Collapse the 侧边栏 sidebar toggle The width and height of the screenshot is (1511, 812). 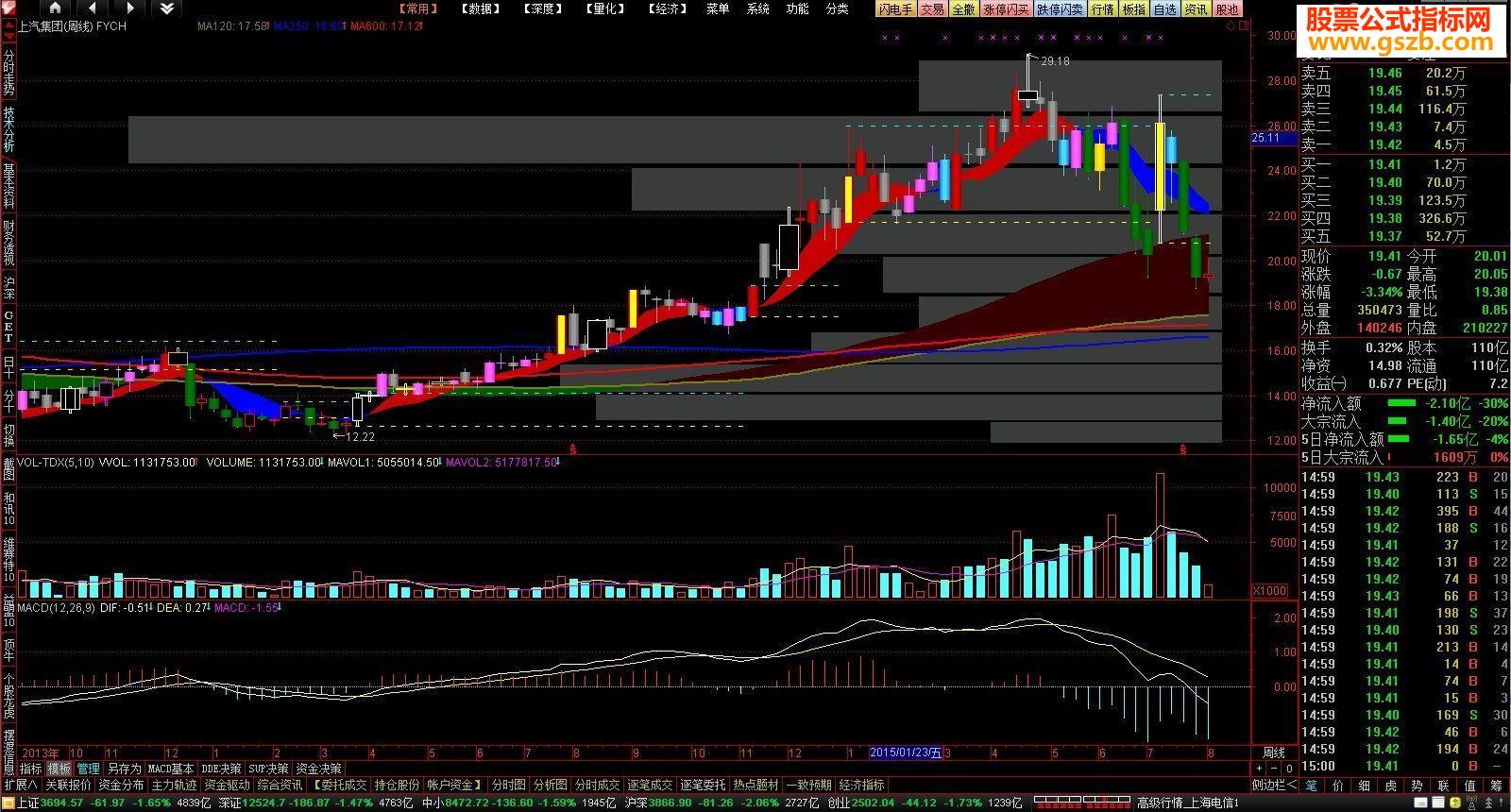(x=1275, y=785)
